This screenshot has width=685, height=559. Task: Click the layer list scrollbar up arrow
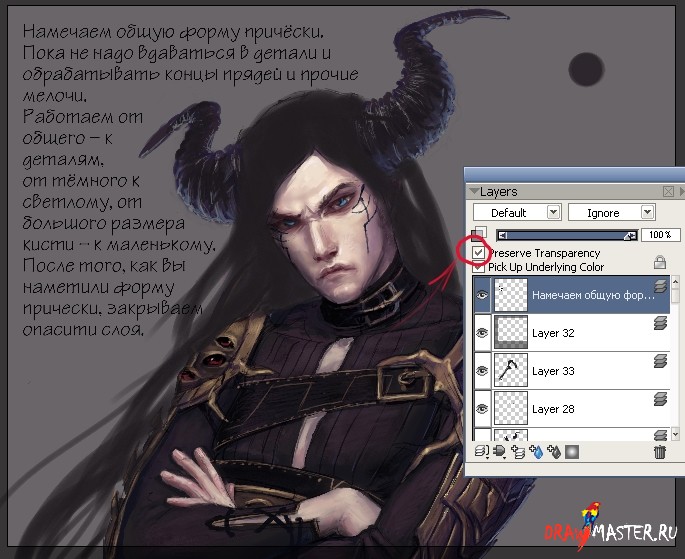click(x=675, y=281)
